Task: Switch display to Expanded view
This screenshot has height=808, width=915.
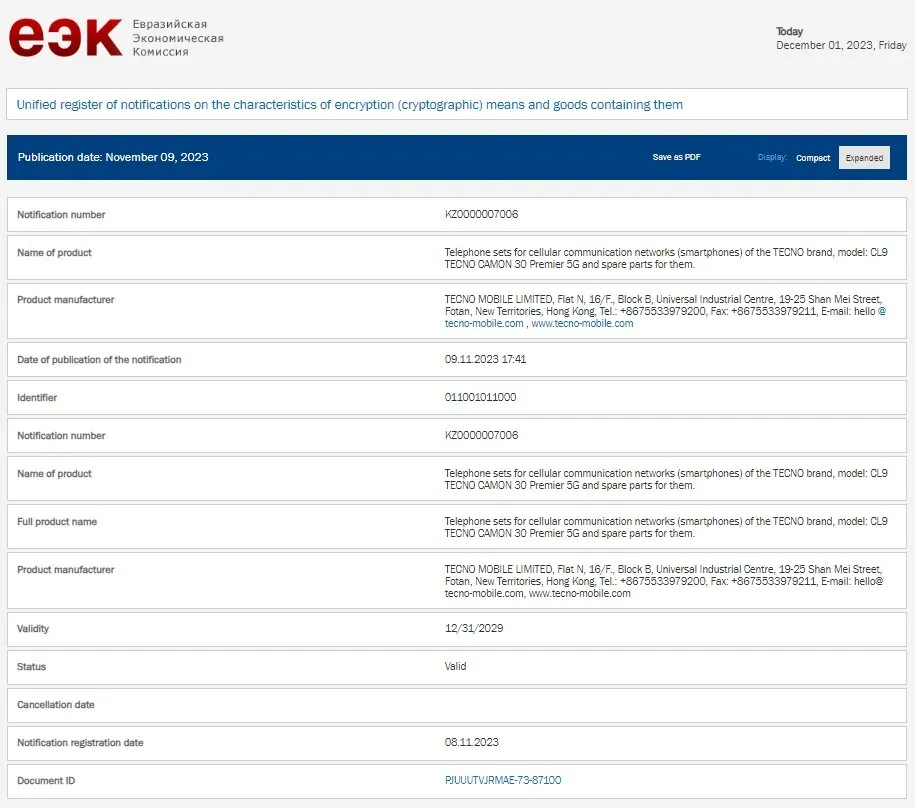Action: point(864,158)
